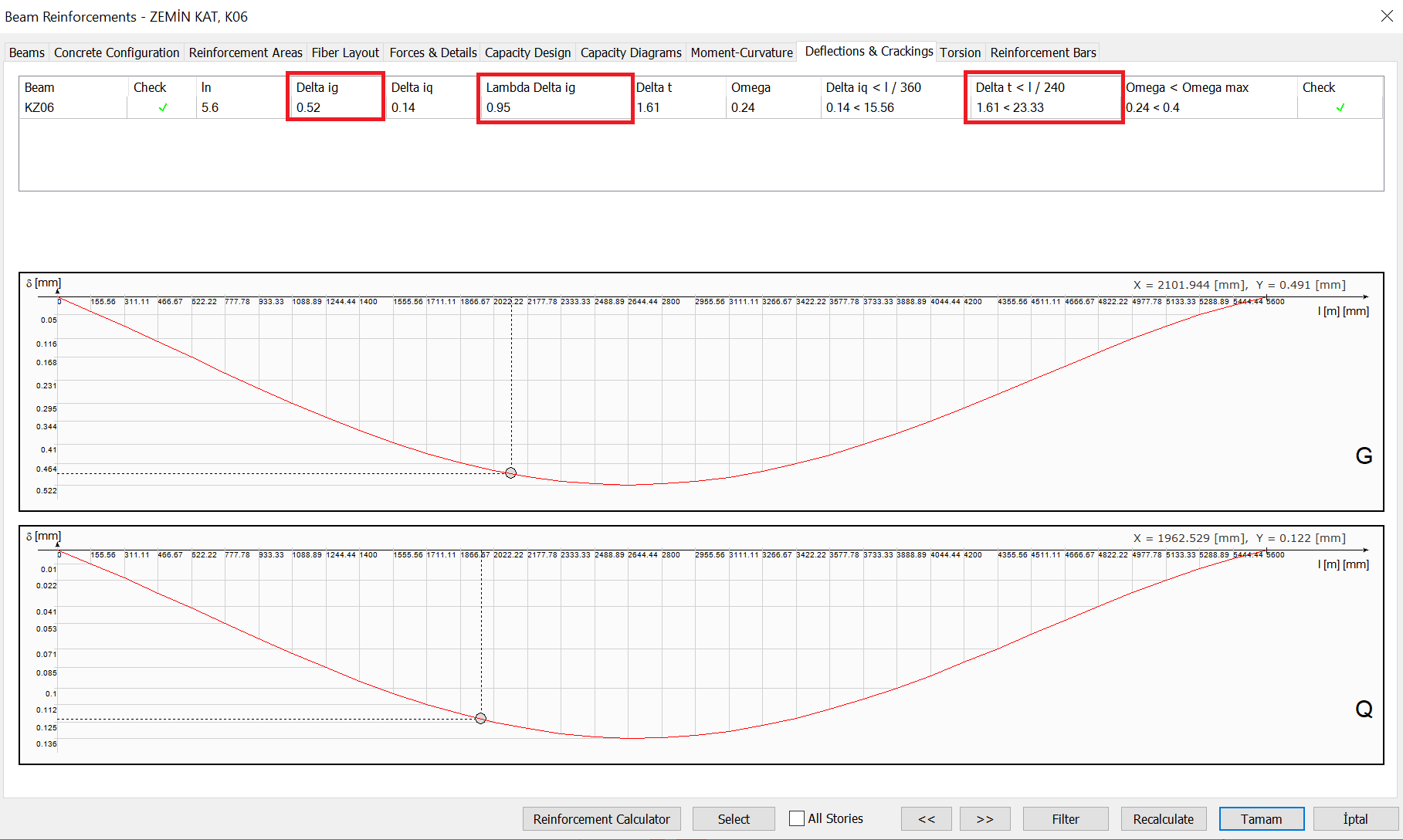Viewport: 1403px width, 840px height.
Task: Go to previous beam with << button
Action: tap(926, 819)
